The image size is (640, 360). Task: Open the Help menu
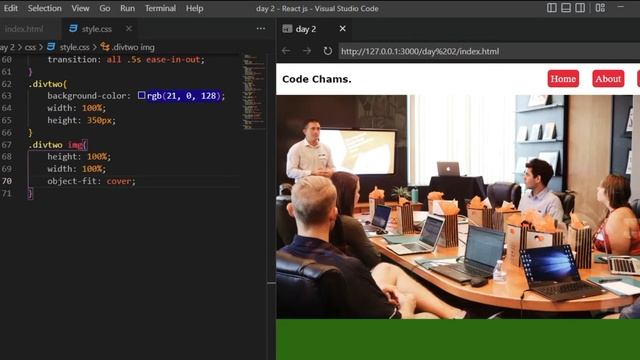tap(194, 8)
